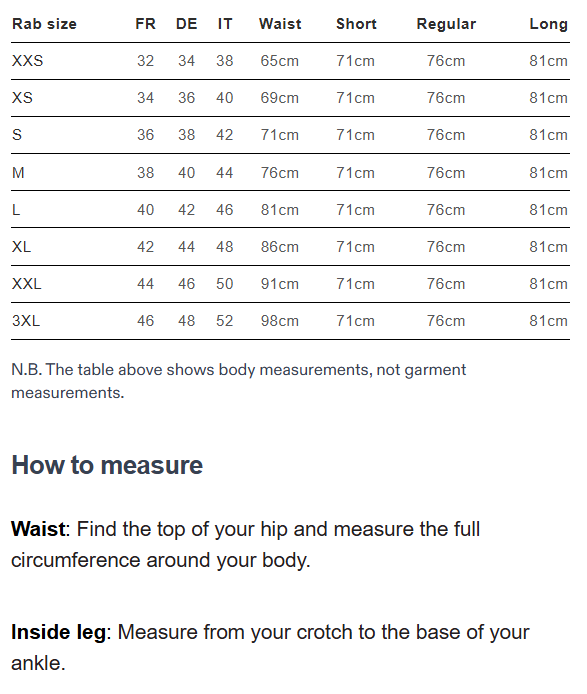Click the Regular column header

click(x=446, y=24)
